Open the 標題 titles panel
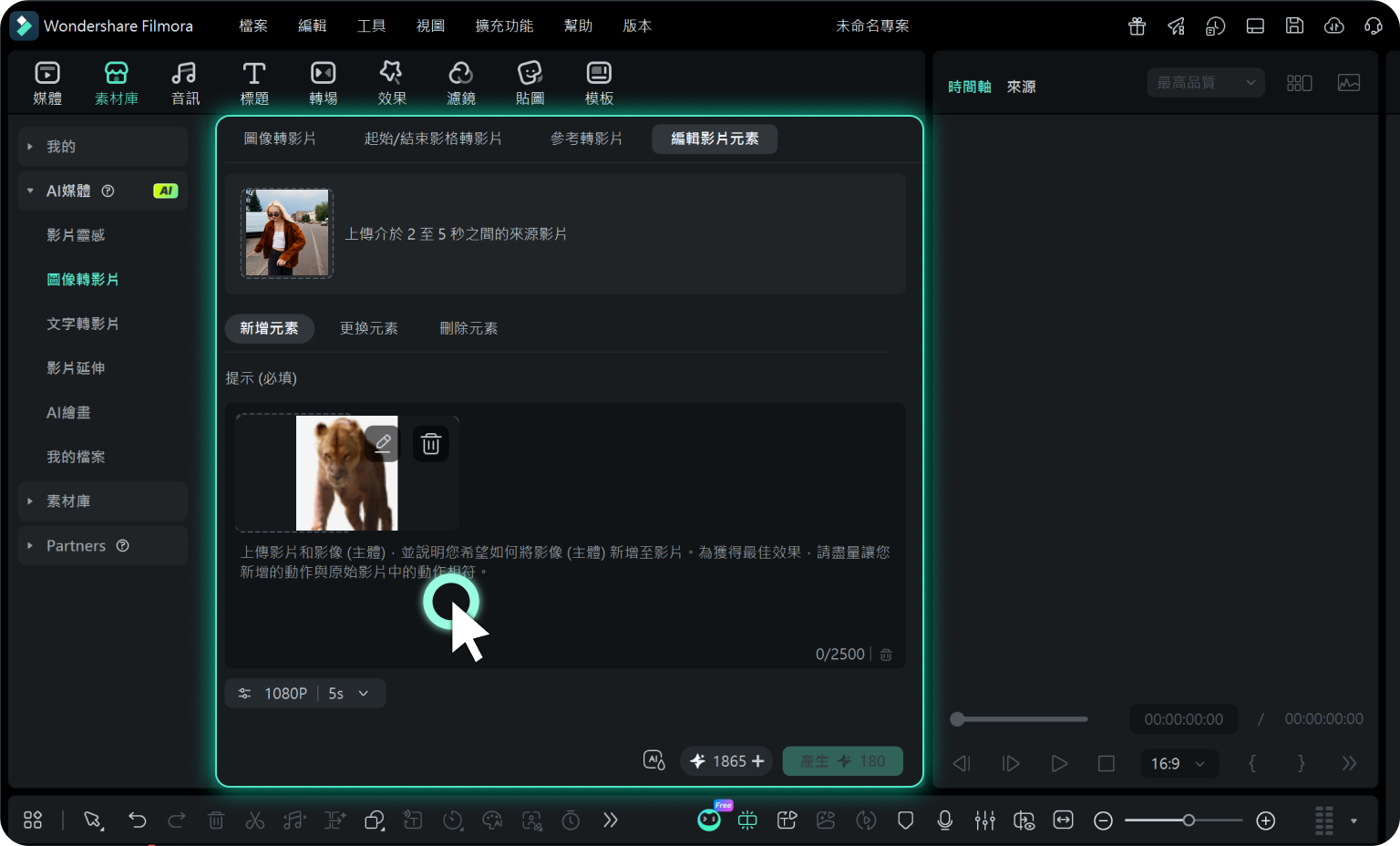The image size is (1400, 846). pos(254,83)
